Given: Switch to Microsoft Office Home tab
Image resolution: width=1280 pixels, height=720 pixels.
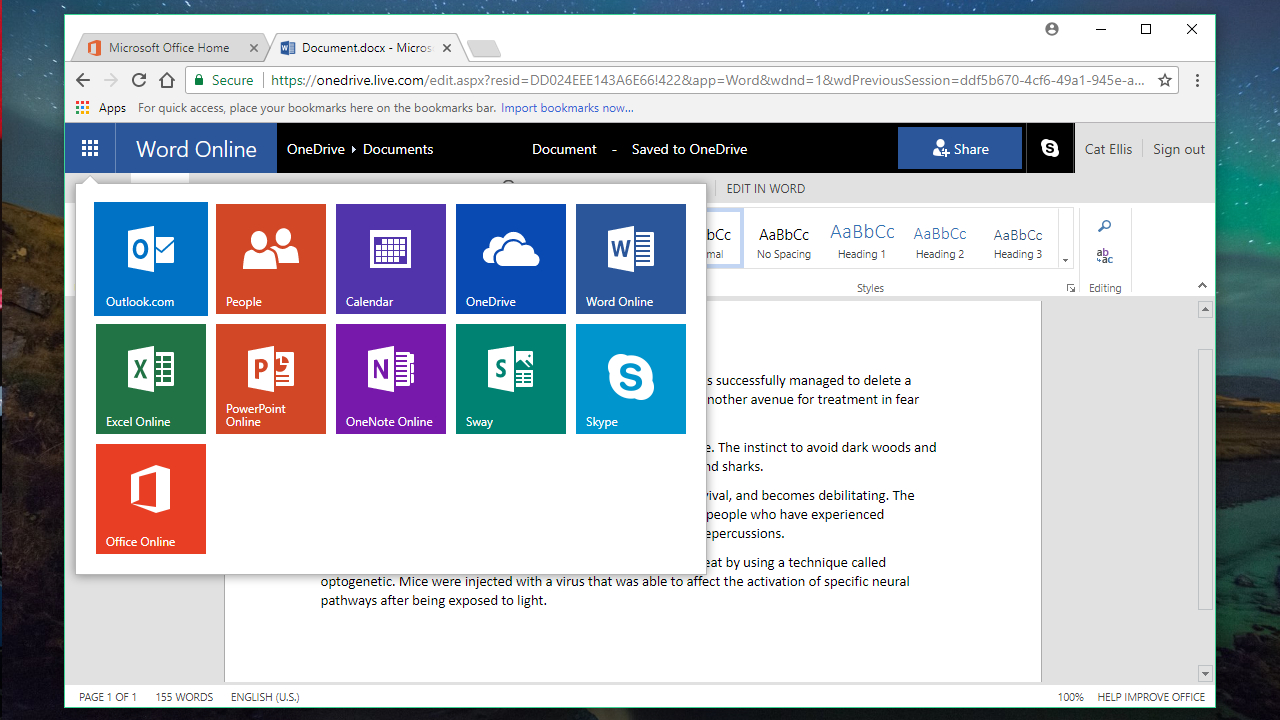Looking at the screenshot, I should coord(169,47).
